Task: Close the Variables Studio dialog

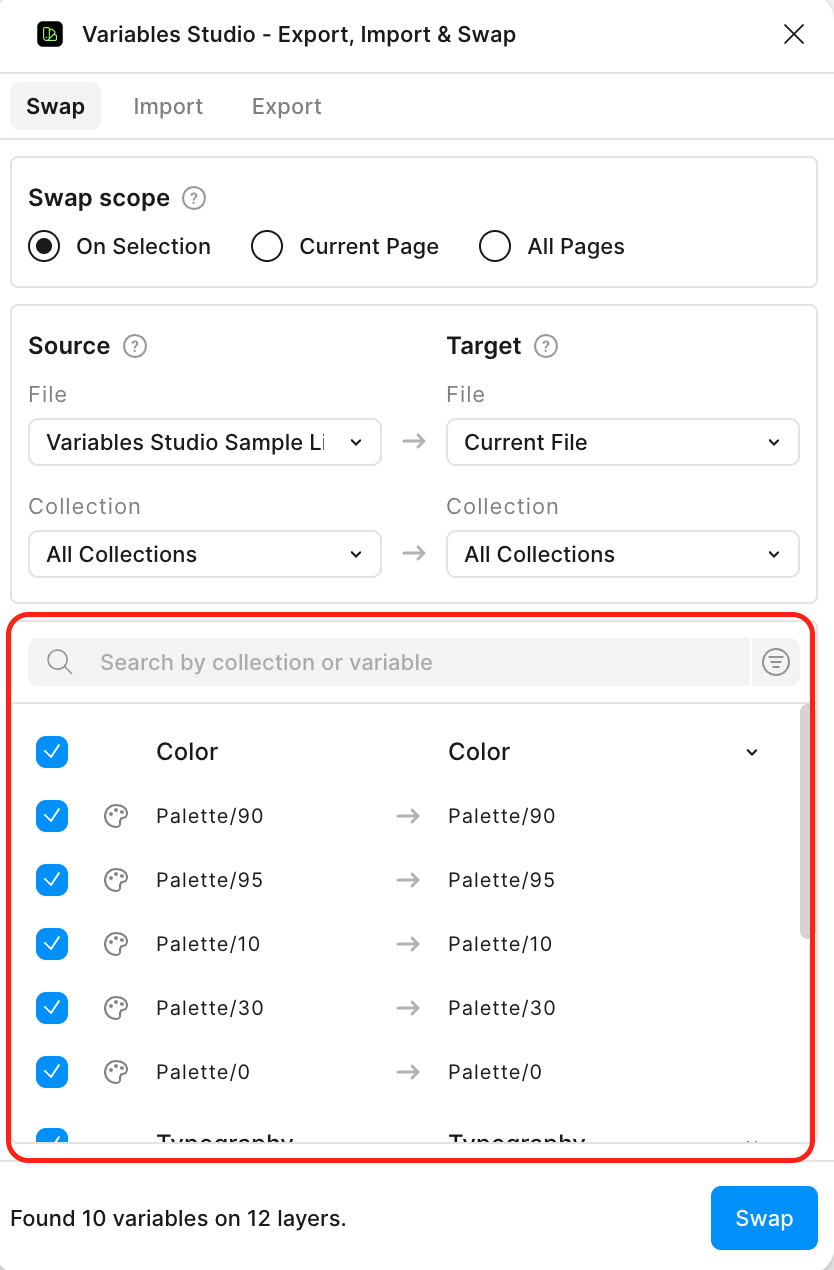Action: pyautogui.click(x=794, y=34)
